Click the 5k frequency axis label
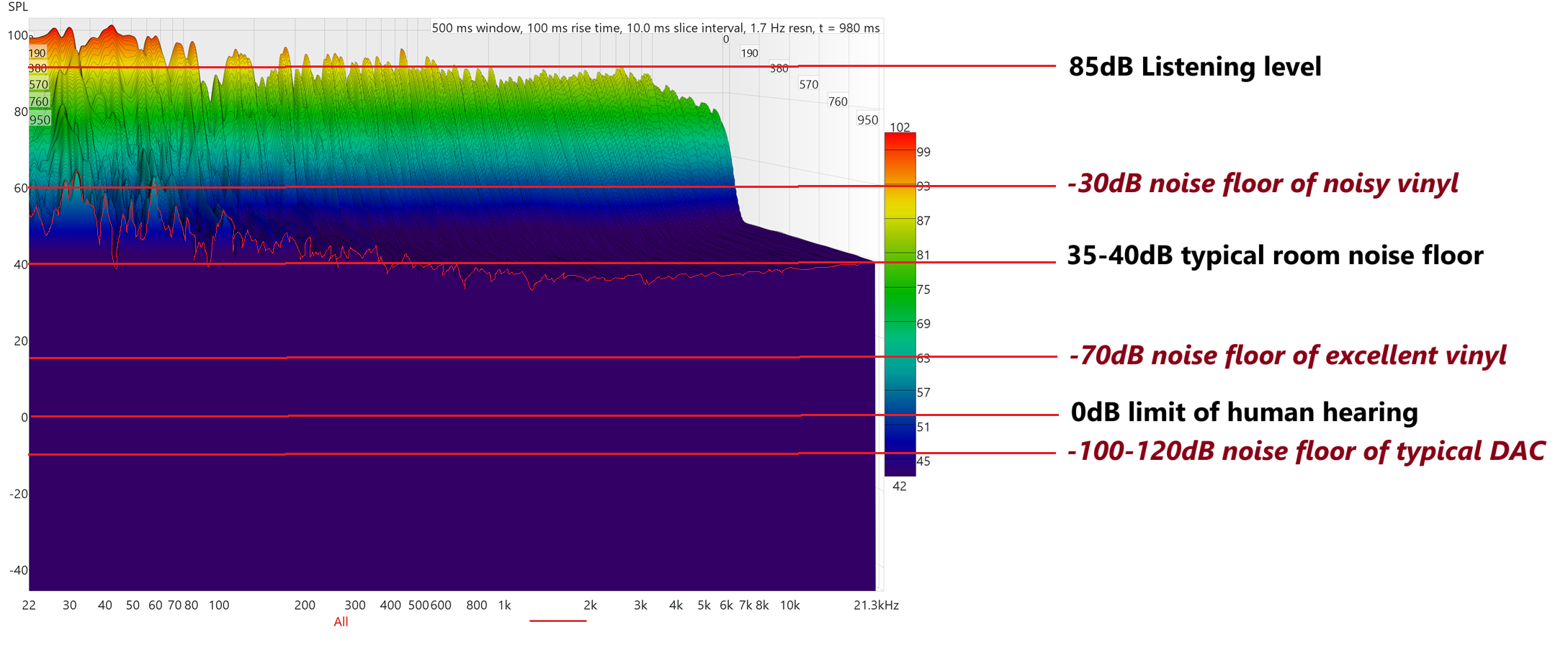The image size is (1568, 650). (704, 605)
